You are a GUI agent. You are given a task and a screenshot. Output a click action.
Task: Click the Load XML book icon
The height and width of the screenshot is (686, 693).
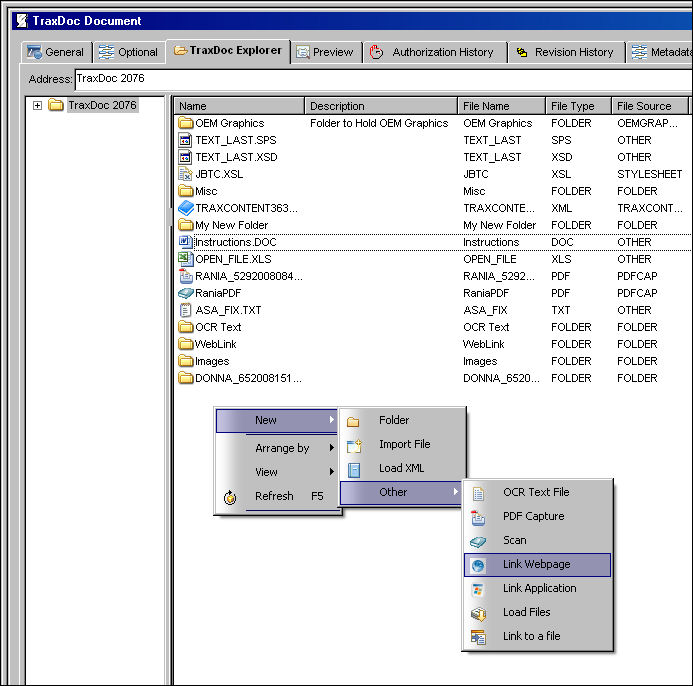[354, 470]
